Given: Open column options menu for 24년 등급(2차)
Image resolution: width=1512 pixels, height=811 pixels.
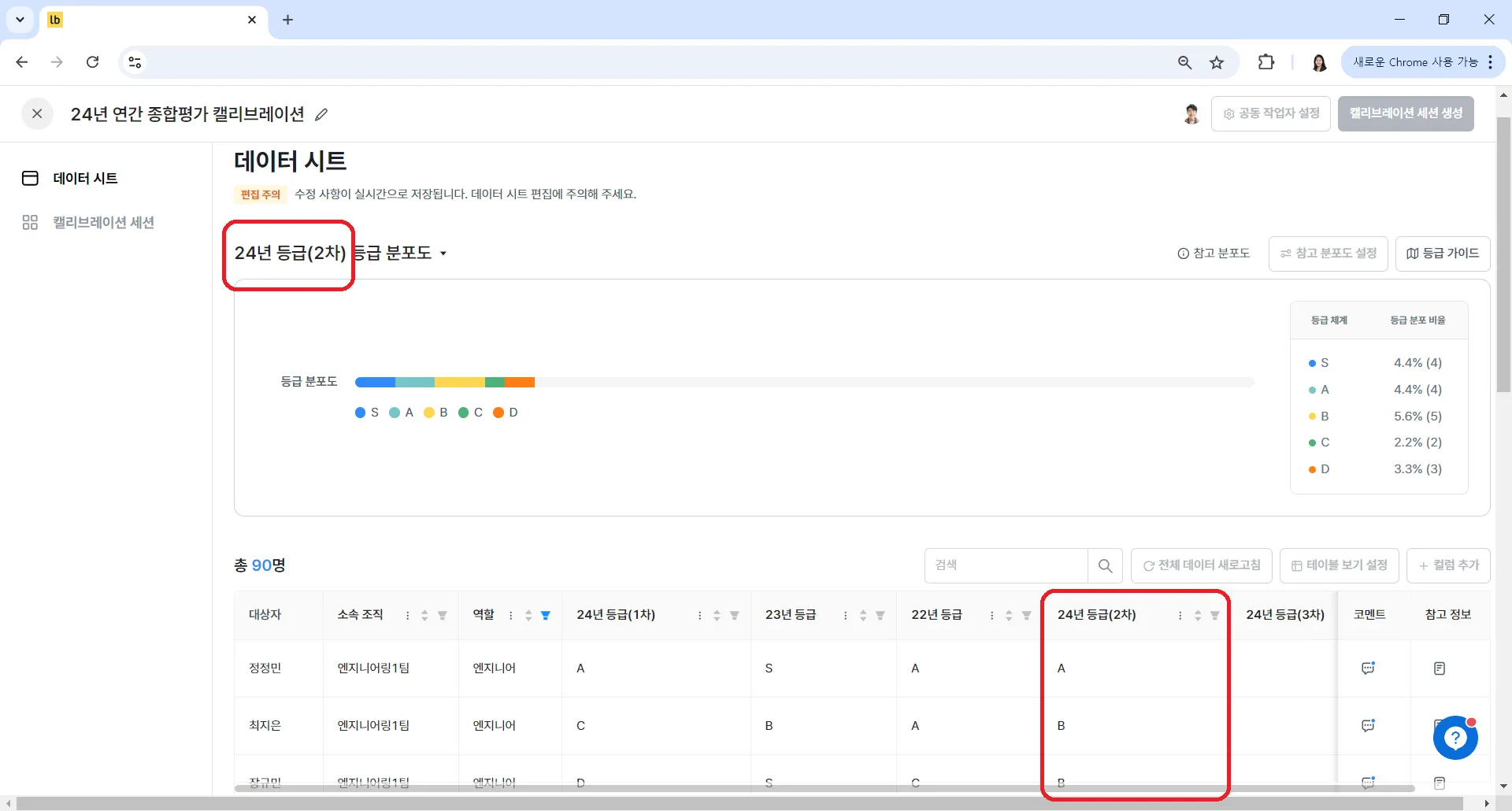Looking at the screenshot, I should click(x=1180, y=616).
